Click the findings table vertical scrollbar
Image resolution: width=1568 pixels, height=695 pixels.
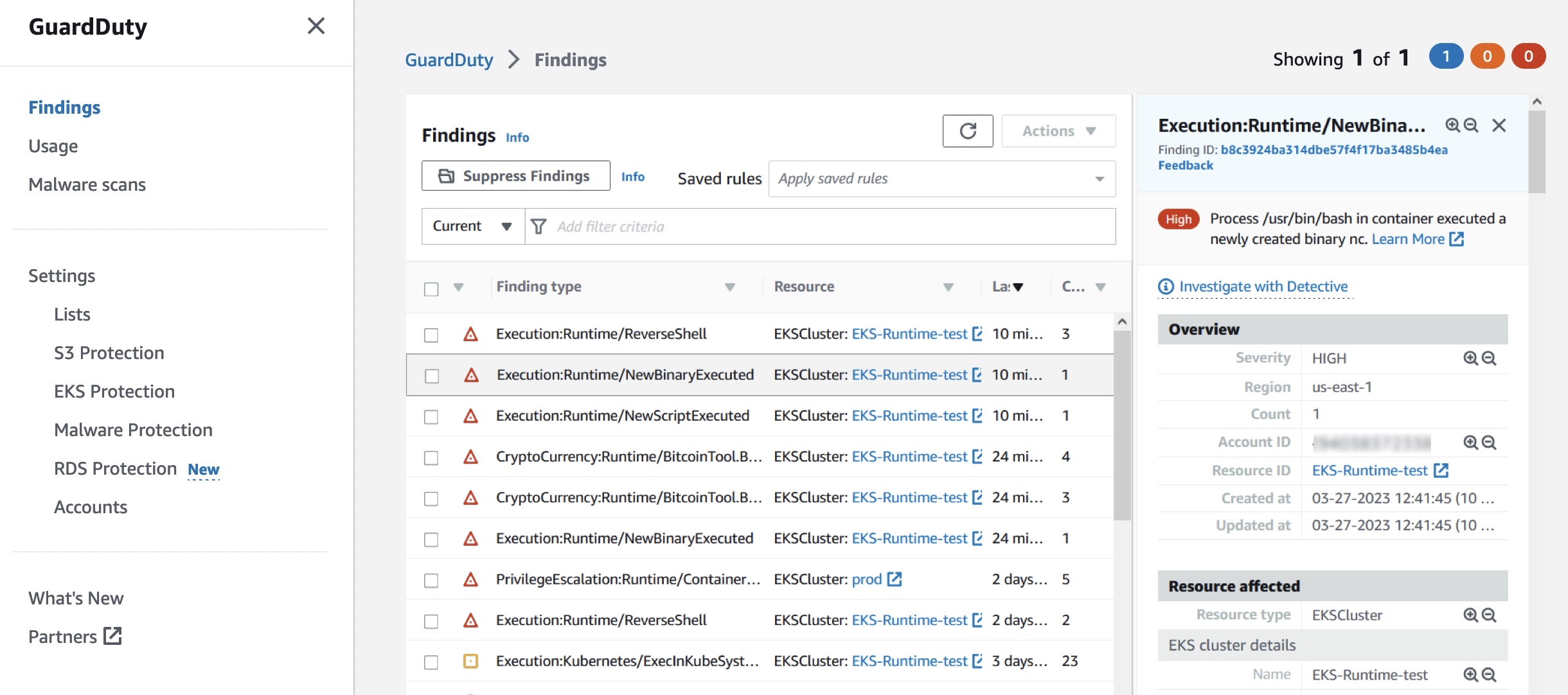point(1122,424)
